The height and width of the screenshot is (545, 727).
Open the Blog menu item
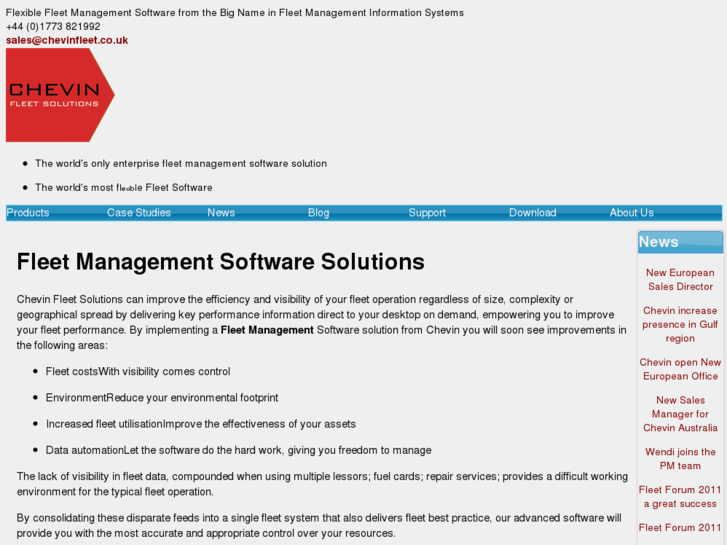point(319,213)
